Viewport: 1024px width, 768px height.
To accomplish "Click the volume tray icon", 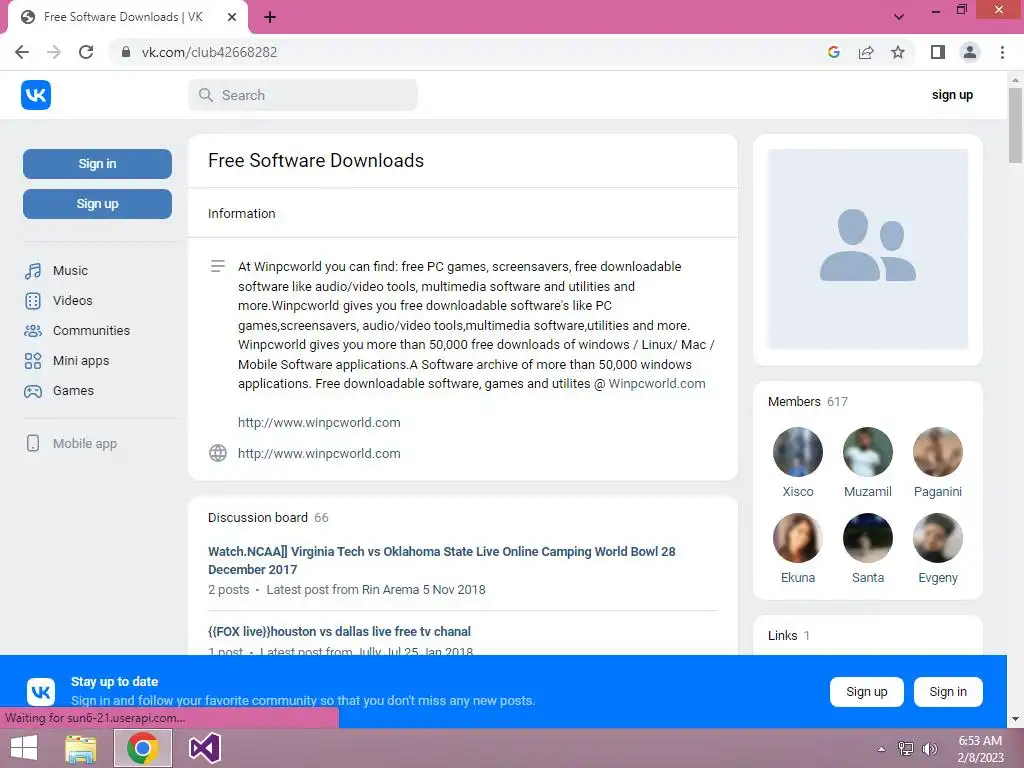I will (930, 749).
